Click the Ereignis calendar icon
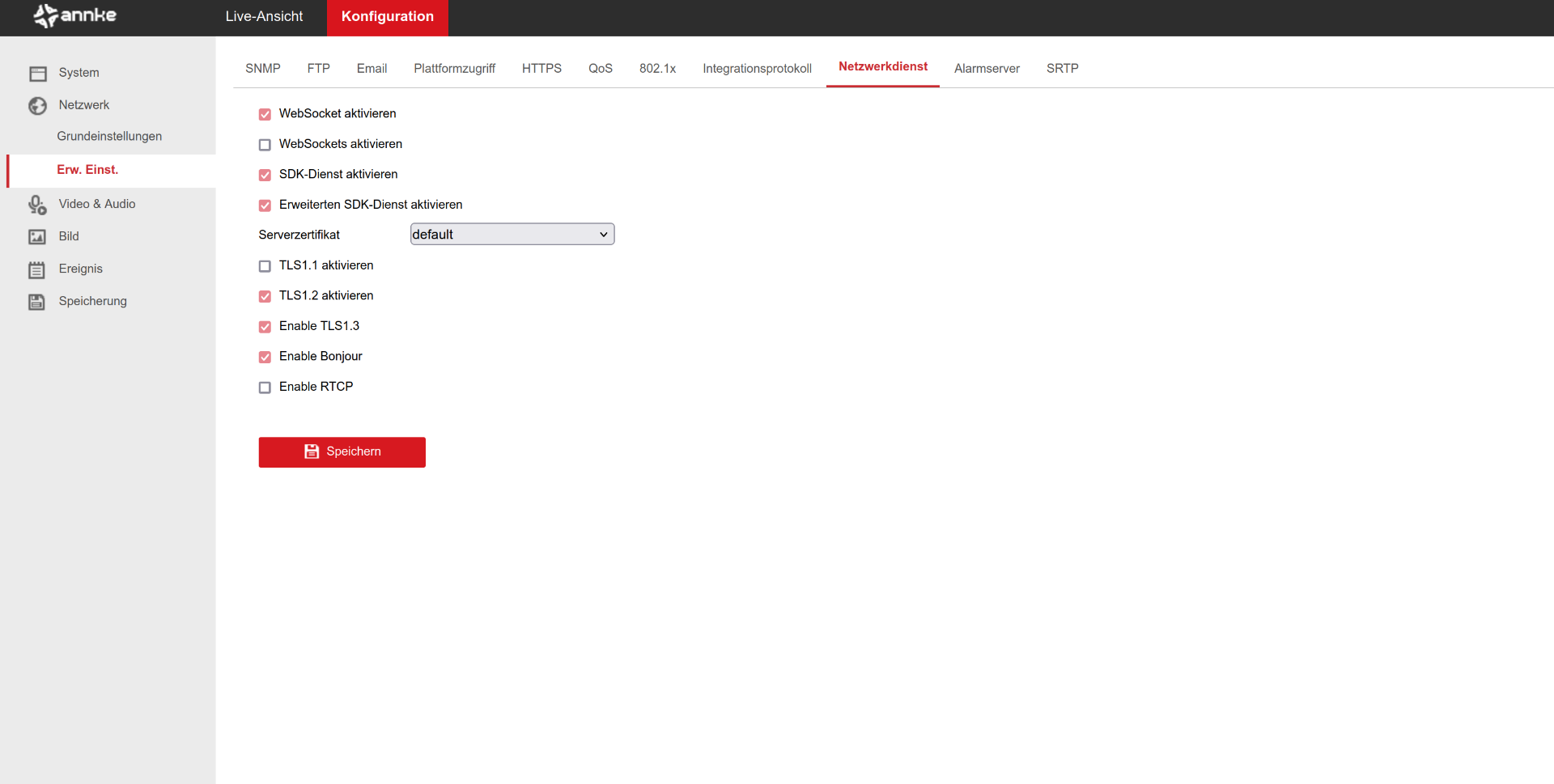The image size is (1554, 784). [37, 269]
